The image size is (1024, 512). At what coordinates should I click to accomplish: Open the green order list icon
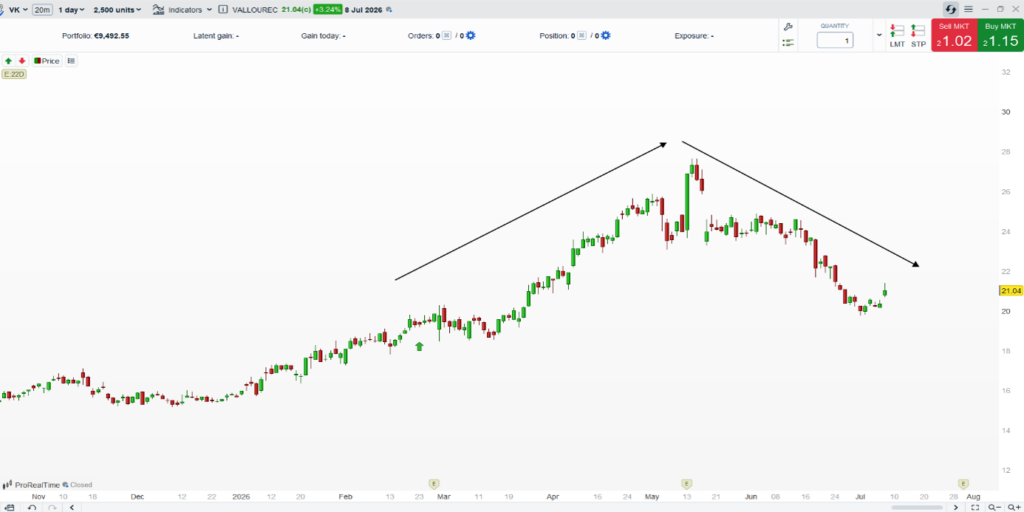[x=788, y=42]
